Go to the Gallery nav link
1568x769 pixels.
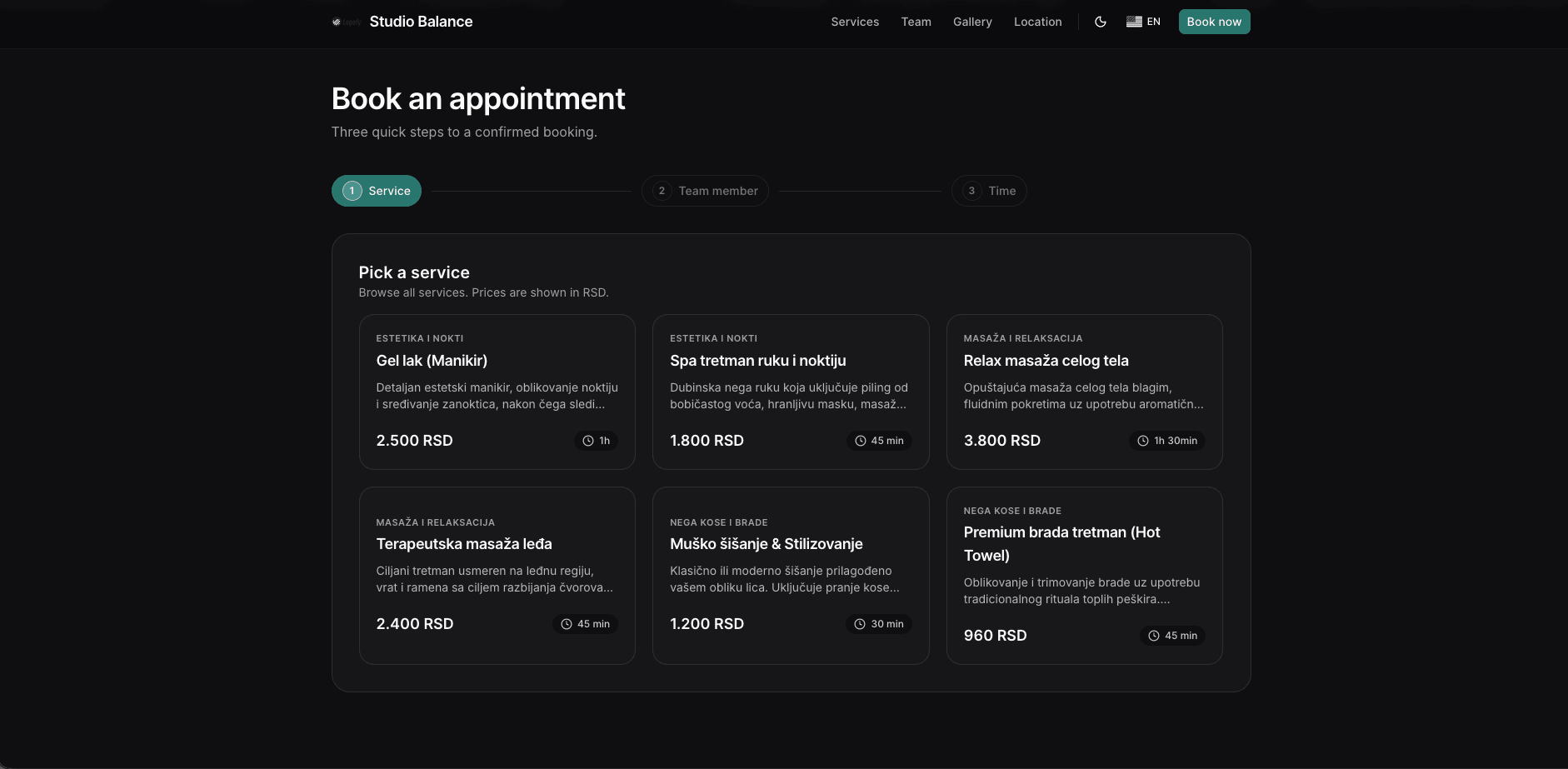pos(972,22)
